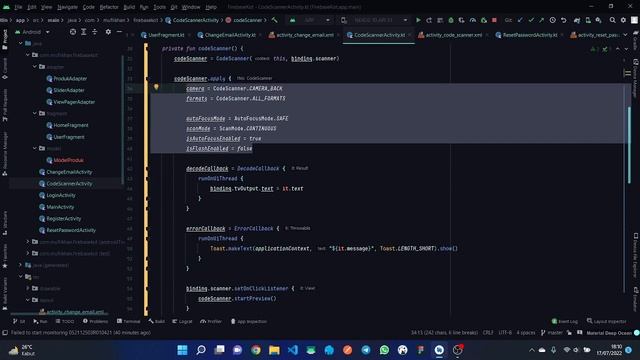Viewport: 640px width, 360px height.
Task: Click the Debug bug icon in toolbar
Action: pos(451,20)
